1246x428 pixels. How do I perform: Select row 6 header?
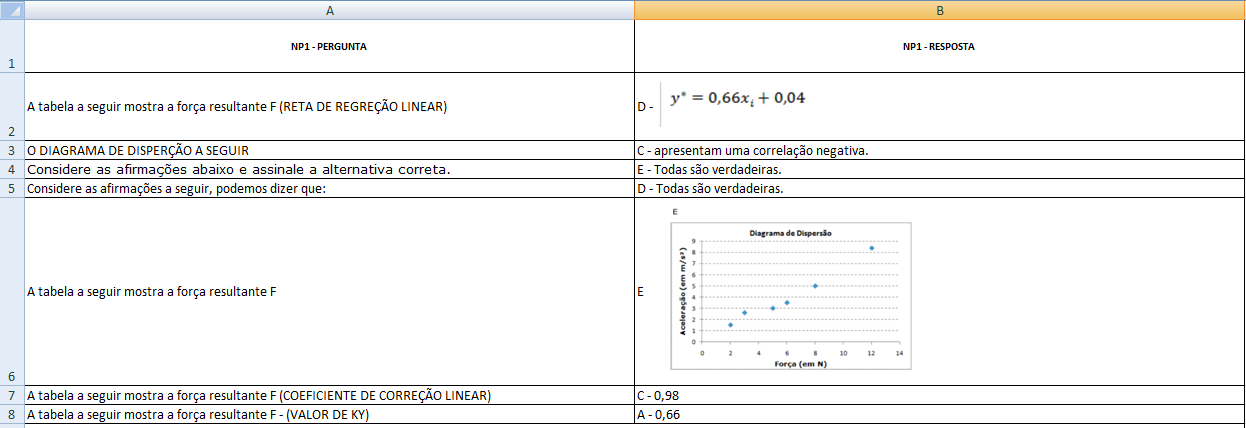tap(11, 292)
